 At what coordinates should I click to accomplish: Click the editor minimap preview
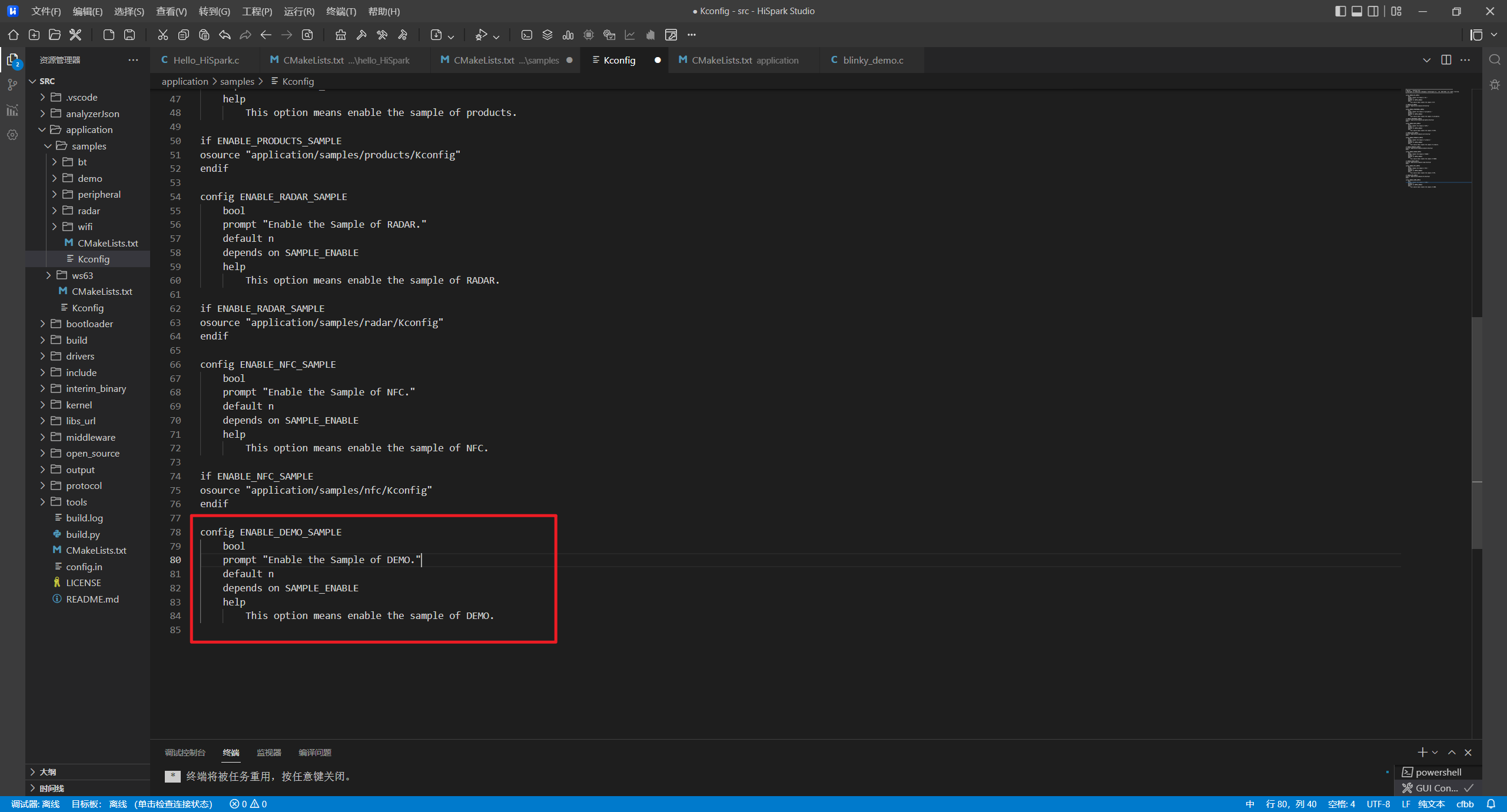[1436, 138]
